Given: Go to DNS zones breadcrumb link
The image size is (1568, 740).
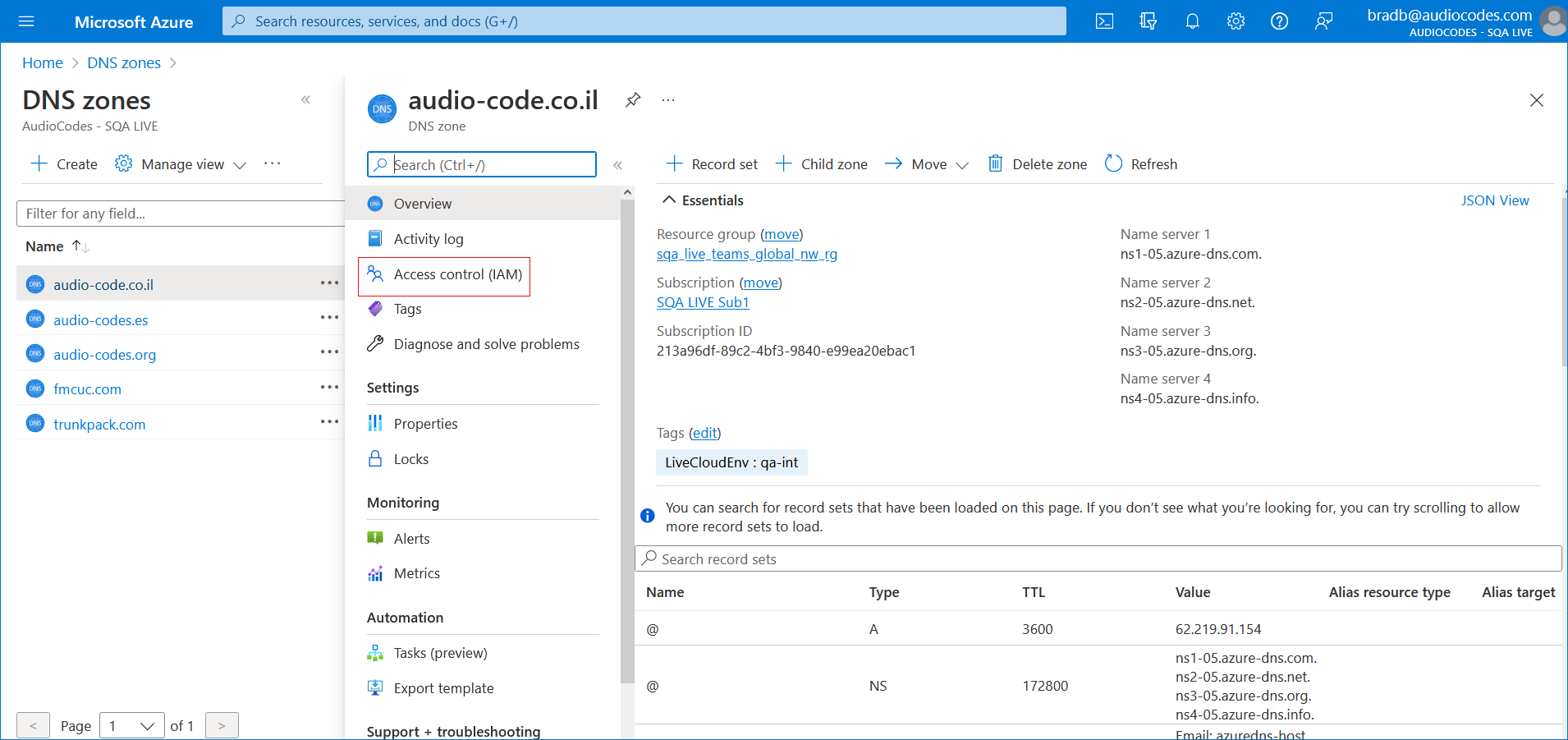Looking at the screenshot, I should point(124,63).
